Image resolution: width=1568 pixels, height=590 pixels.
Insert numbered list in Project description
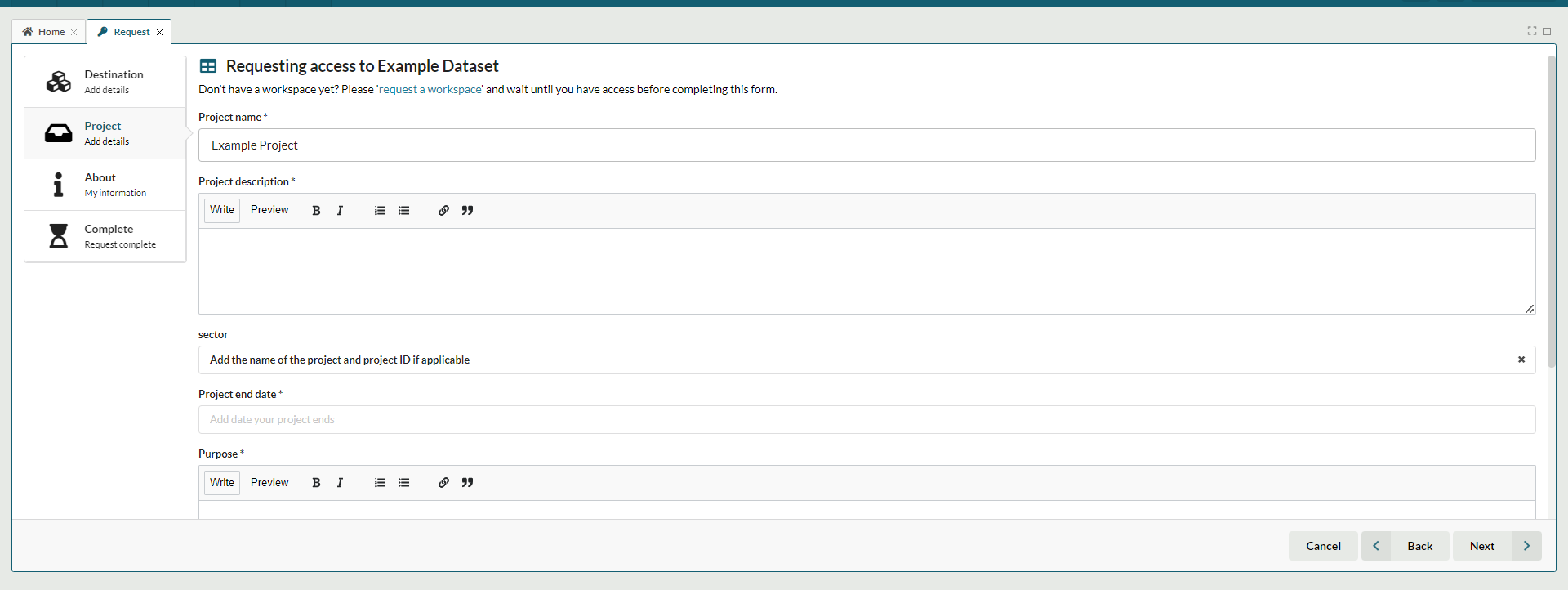[380, 211]
